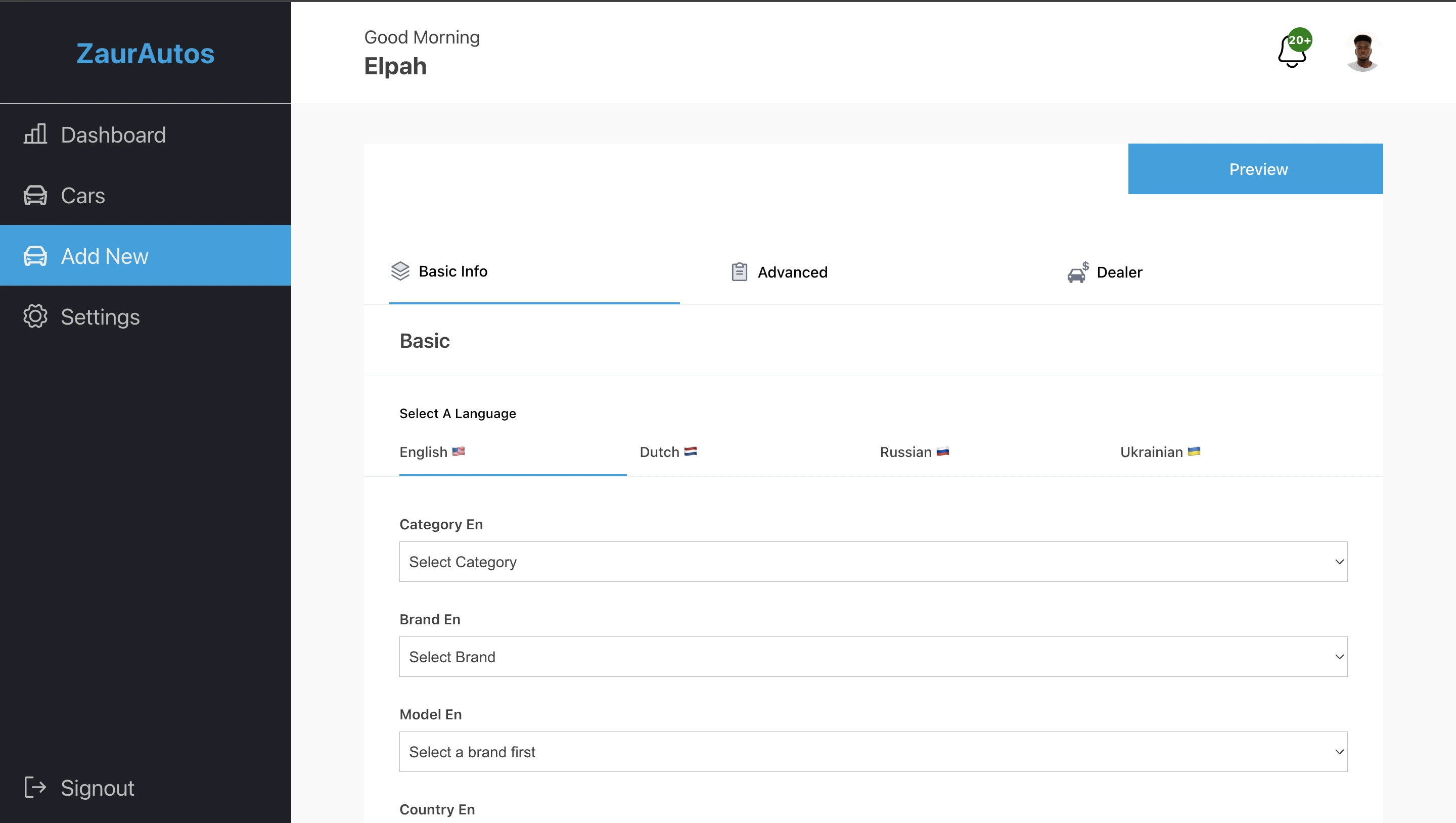Click the Dashboard bar chart icon
This screenshot has height=823, width=1456.
click(x=35, y=134)
